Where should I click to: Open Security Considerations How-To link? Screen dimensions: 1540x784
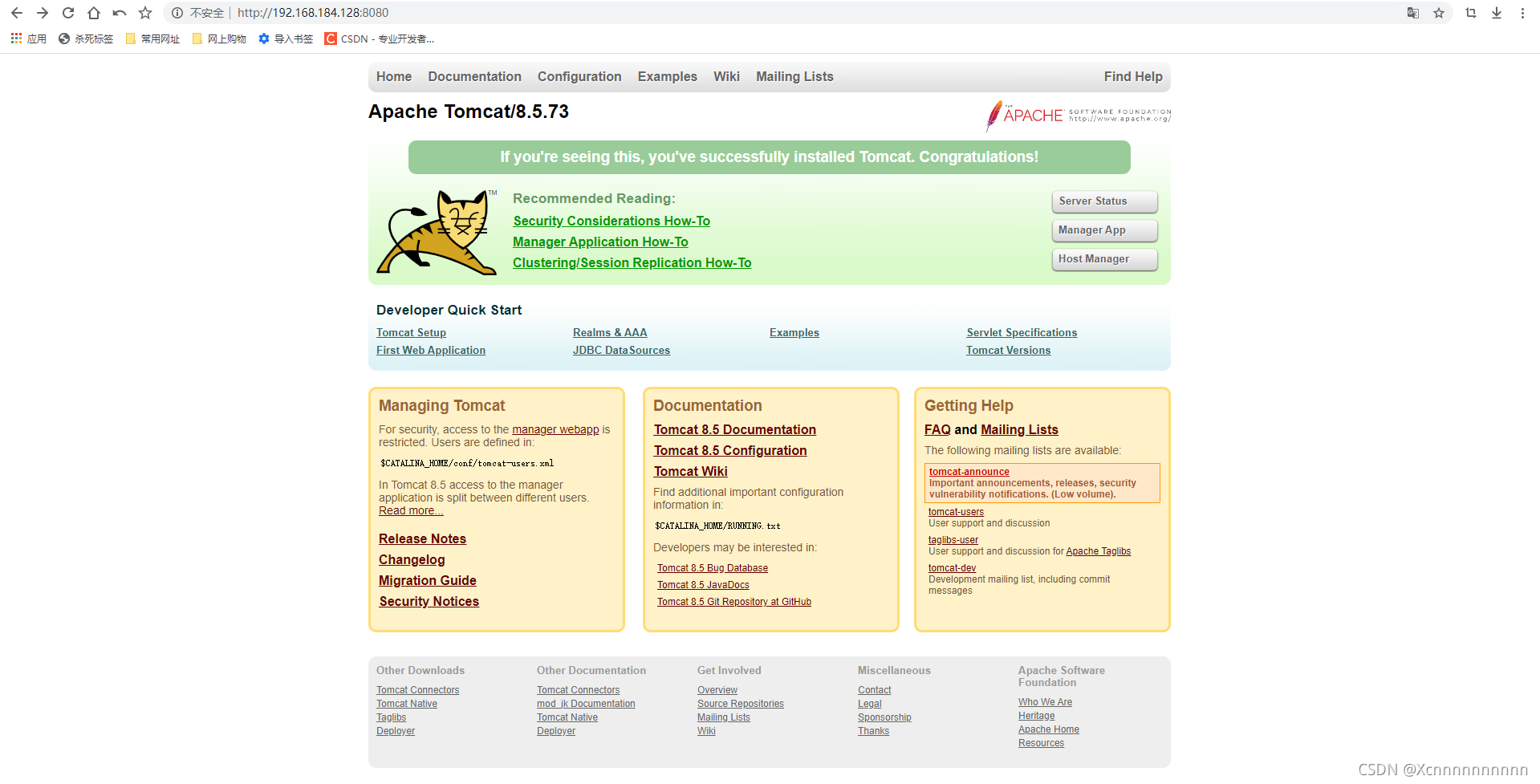(x=612, y=221)
